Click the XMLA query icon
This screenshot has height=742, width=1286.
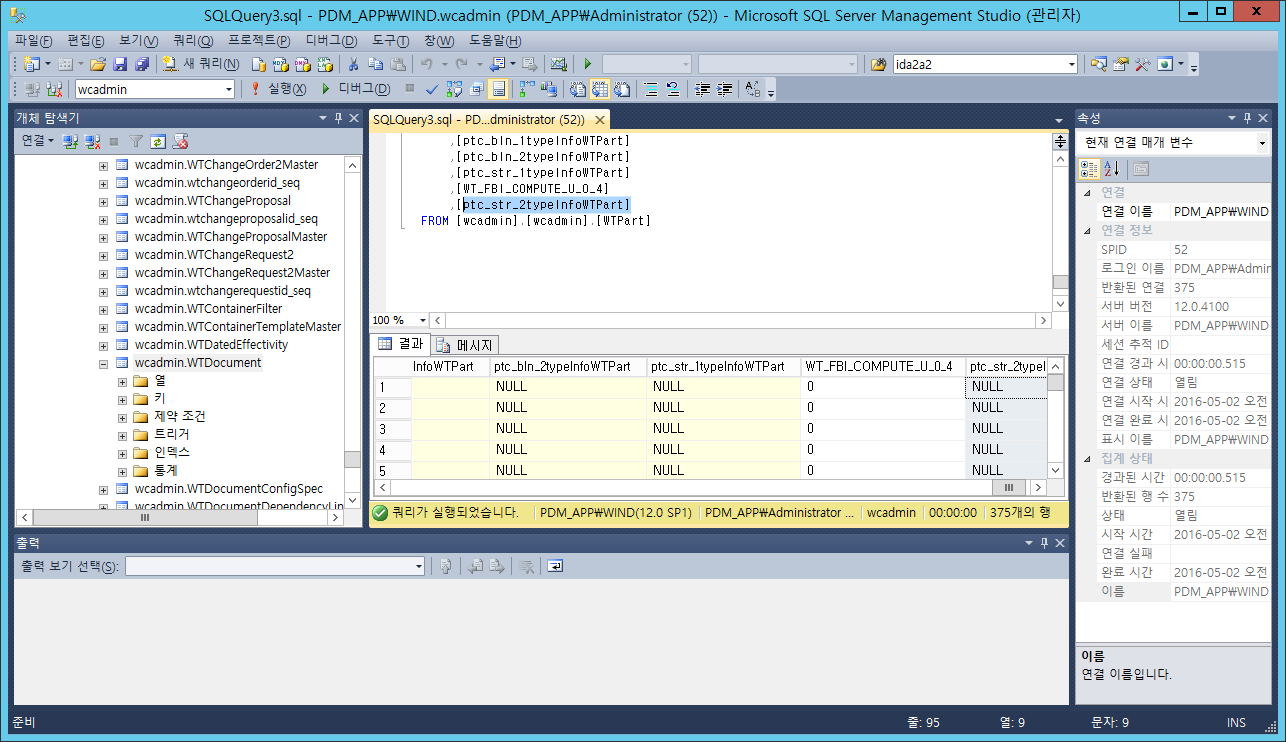coord(324,64)
